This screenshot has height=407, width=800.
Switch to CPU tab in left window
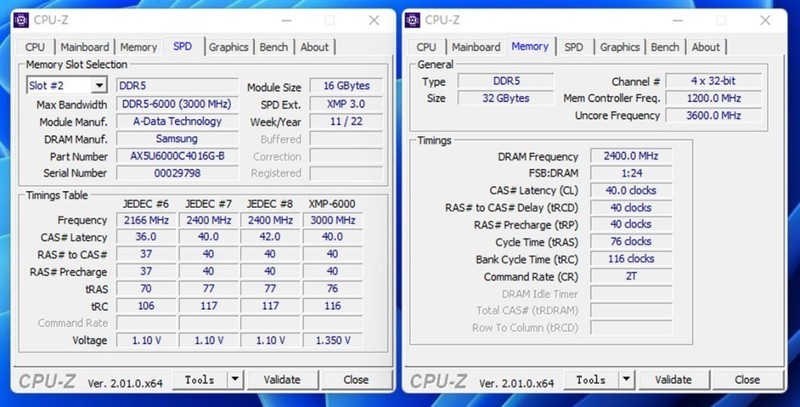[35, 47]
